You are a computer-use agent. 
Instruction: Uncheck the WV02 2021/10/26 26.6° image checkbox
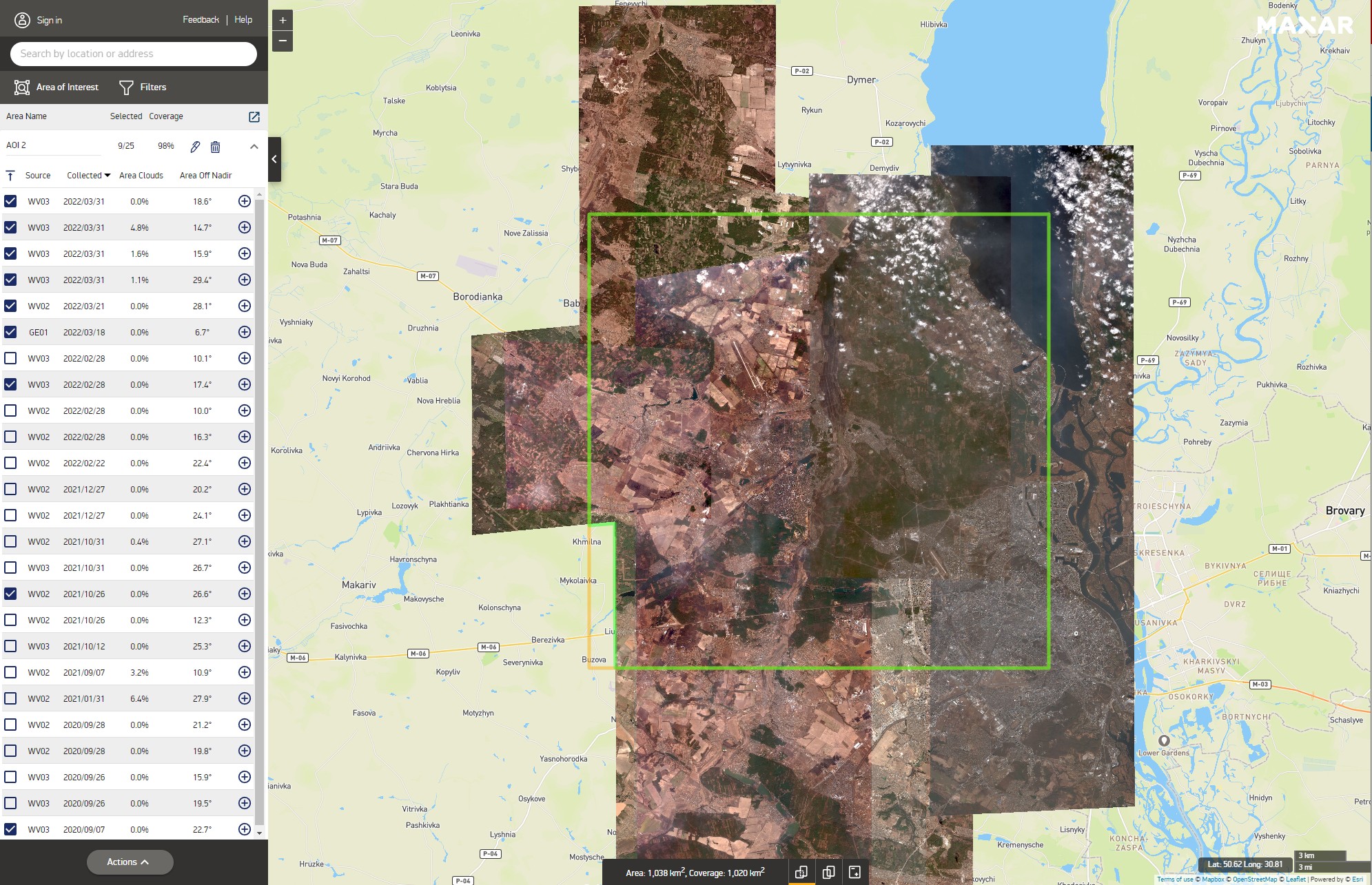click(10, 594)
